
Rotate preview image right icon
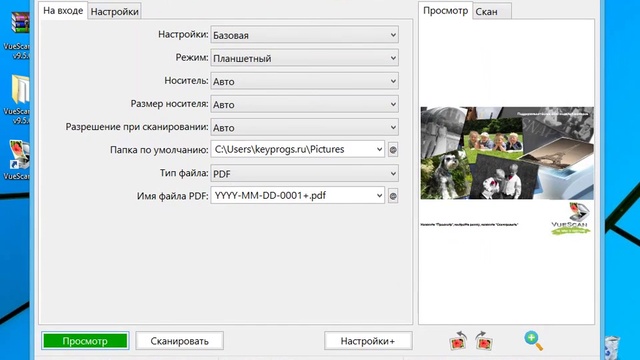(484, 341)
